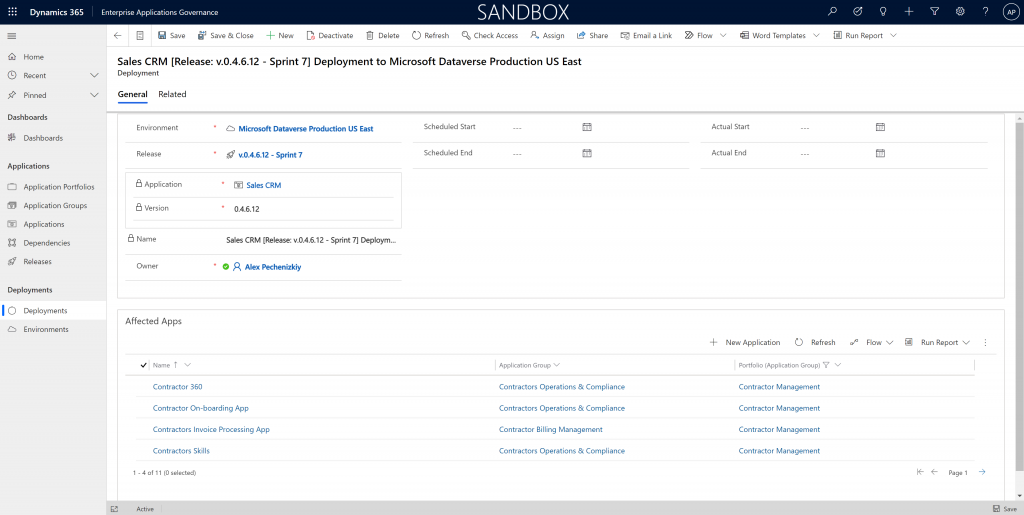Open the settings gear icon

(x=960, y=11)
